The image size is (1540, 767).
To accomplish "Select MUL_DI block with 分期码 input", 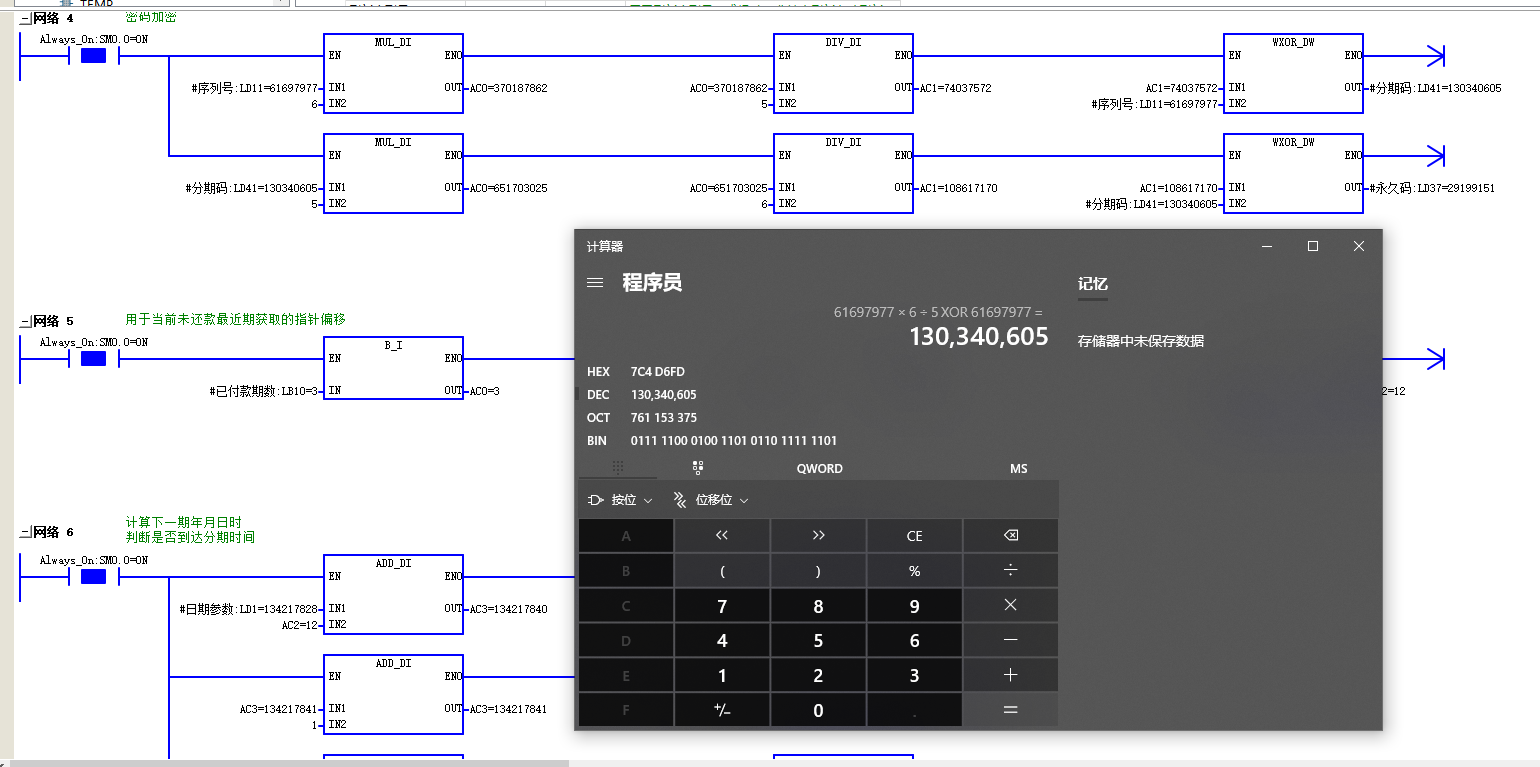I will tap(393, 173).
